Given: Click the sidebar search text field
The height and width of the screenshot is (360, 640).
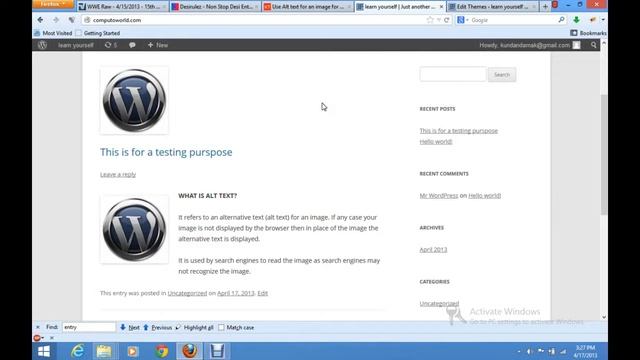Looking at the screenshot, I should 453,75.
